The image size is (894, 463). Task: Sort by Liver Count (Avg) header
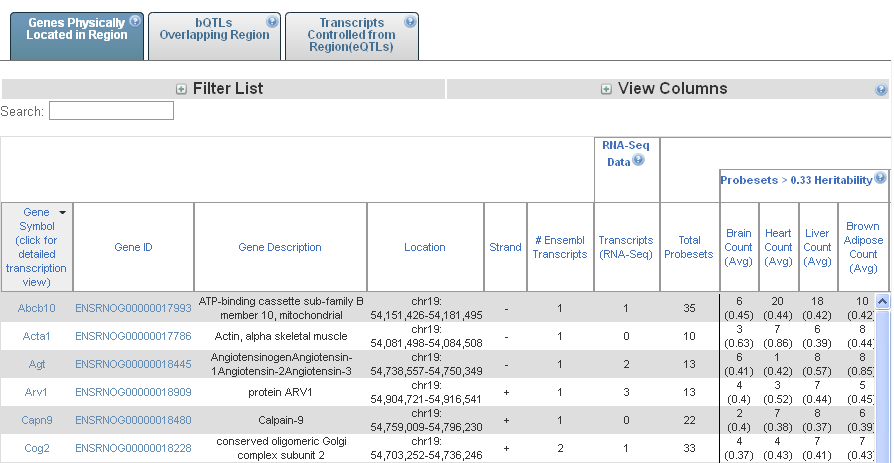pos(817,247)
